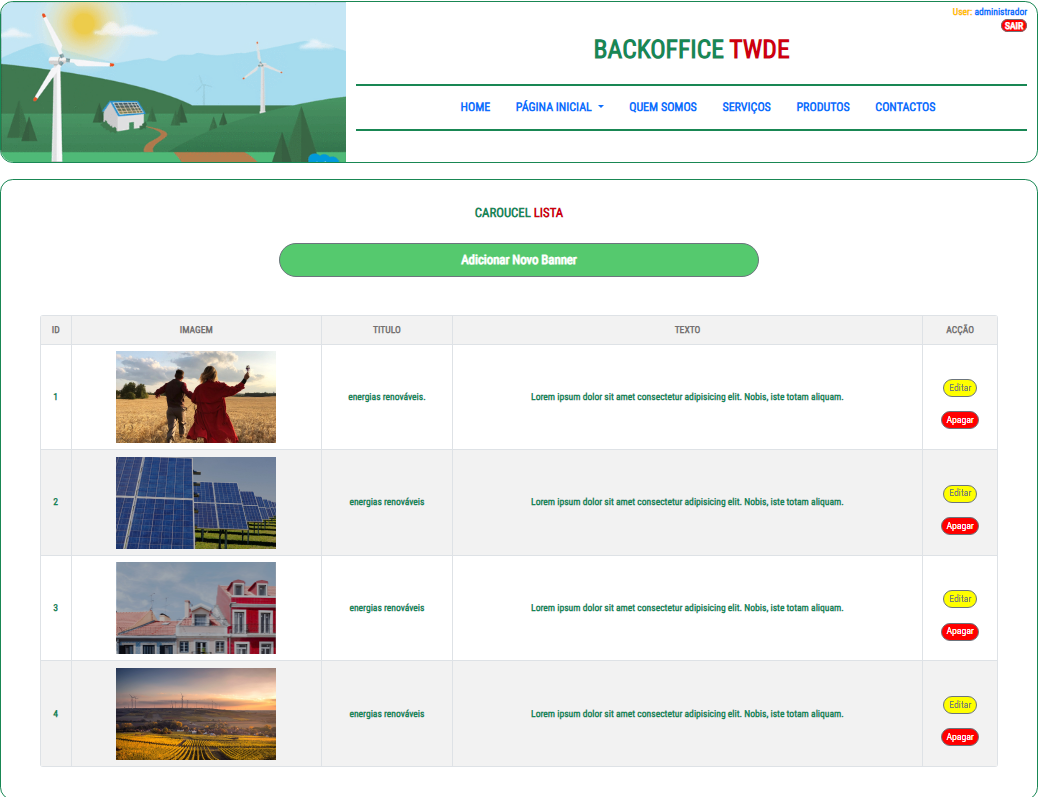Go to the Home menu item
The width and height of the screenshot is (1039, 797).
(475, 107)
